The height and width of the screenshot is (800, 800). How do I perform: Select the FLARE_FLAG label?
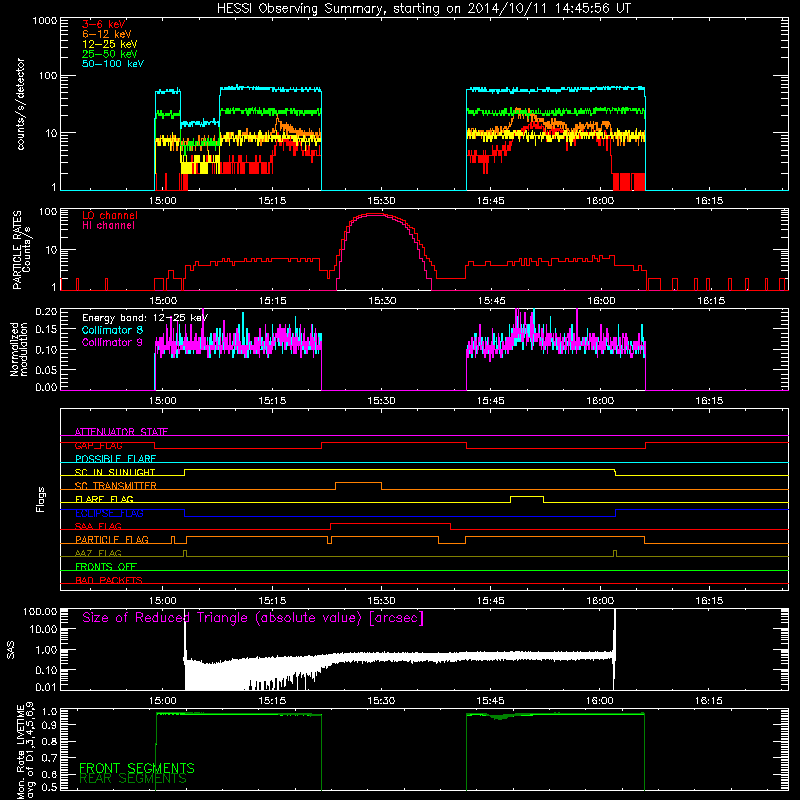tap(104, 499)
